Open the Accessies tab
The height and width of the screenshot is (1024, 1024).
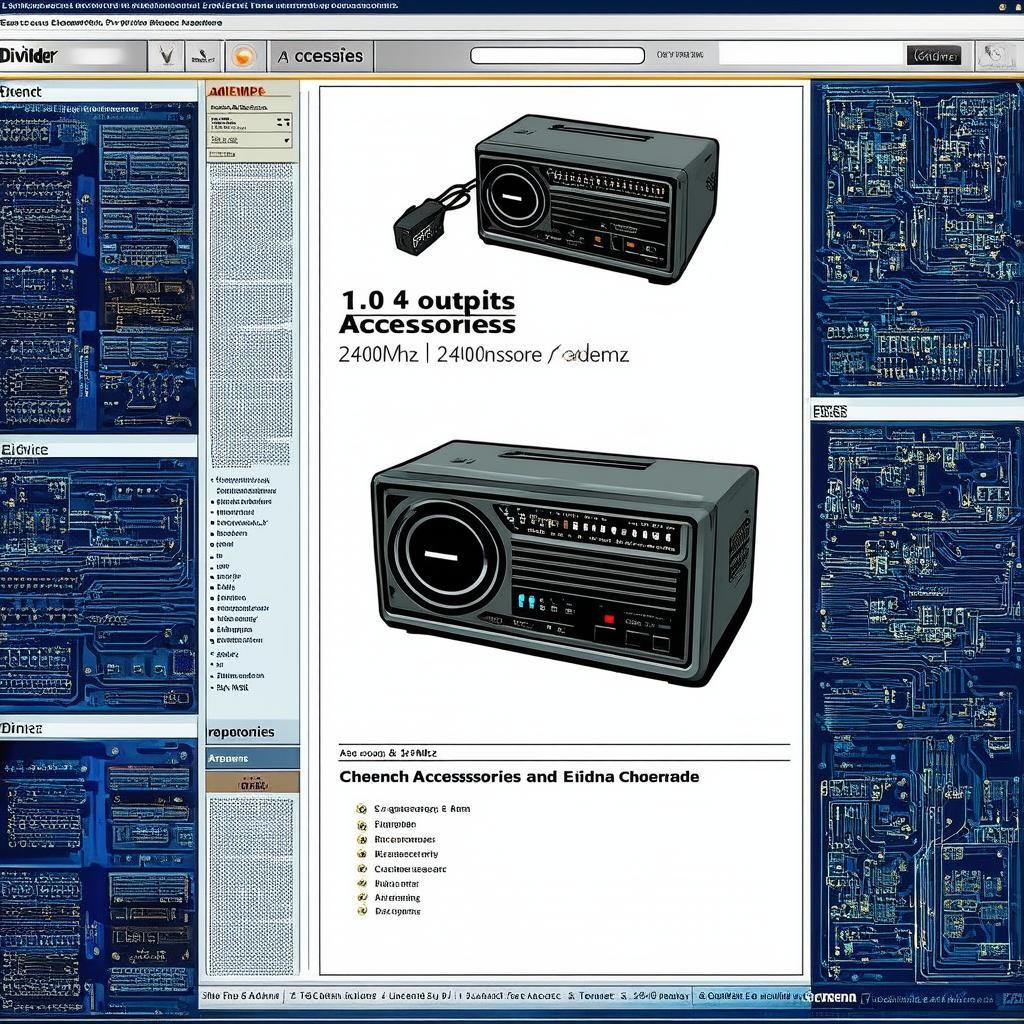(x=320, y=56)
